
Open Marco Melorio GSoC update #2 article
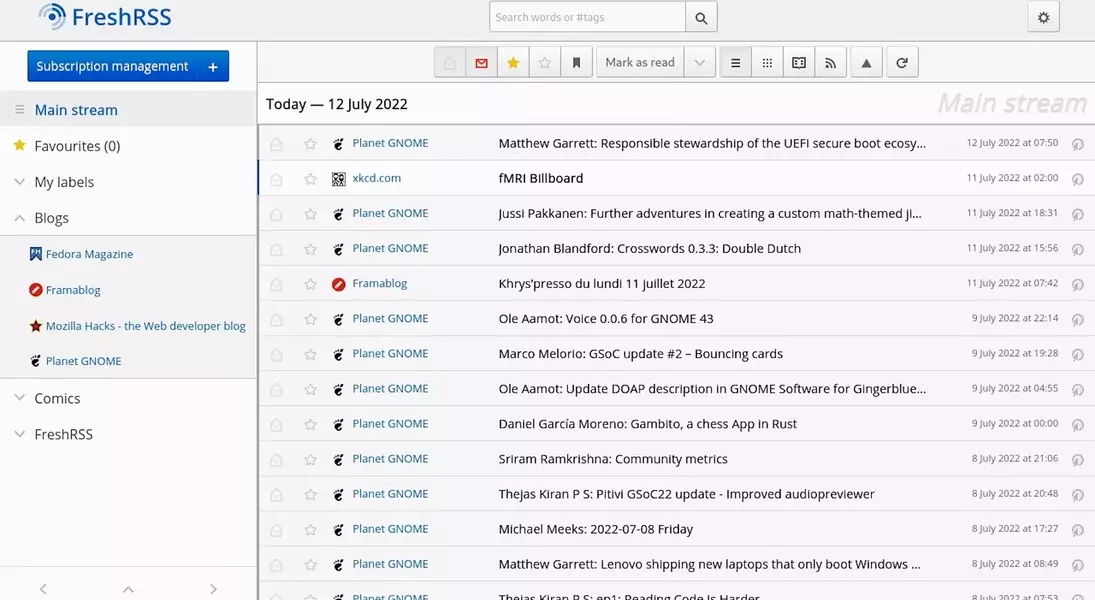tap(640, 353)
